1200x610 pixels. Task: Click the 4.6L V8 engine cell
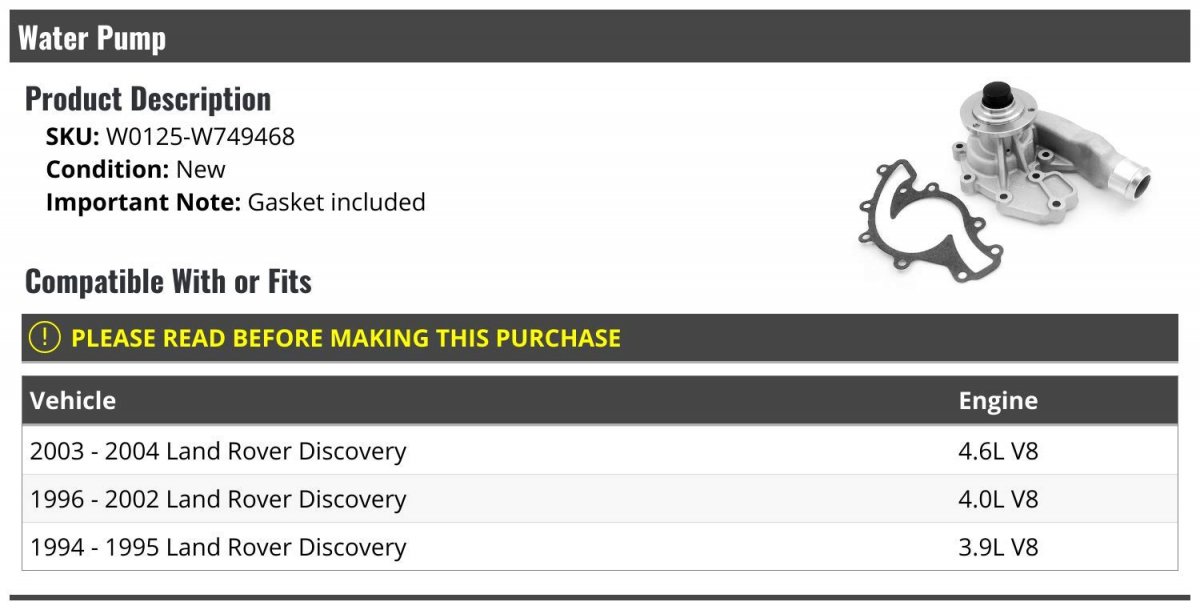pos(998,451)
